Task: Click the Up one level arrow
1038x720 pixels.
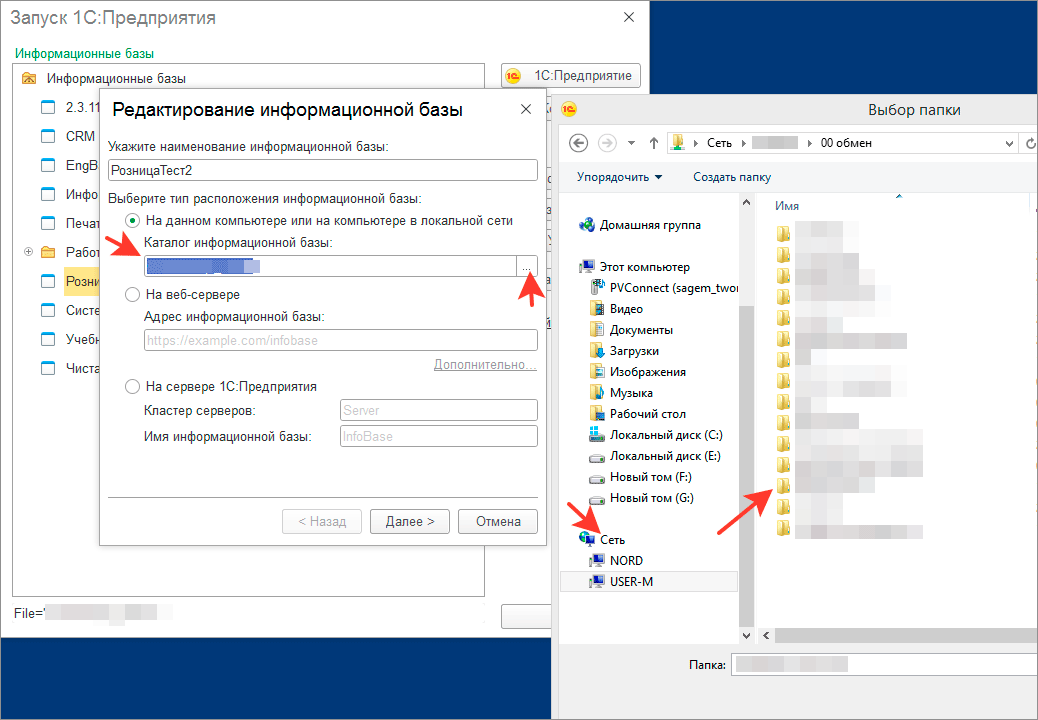Action: tap(653, 143)
